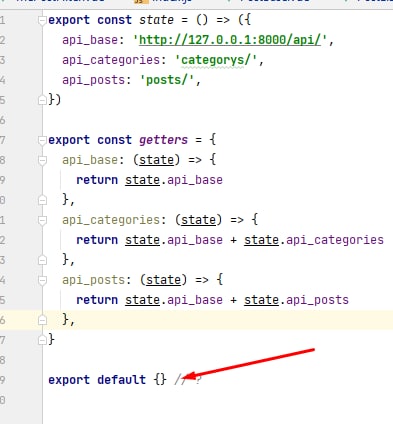Click inside the 'posts/' string literal
Screen dimensions: 393x424
click(167, 80)
